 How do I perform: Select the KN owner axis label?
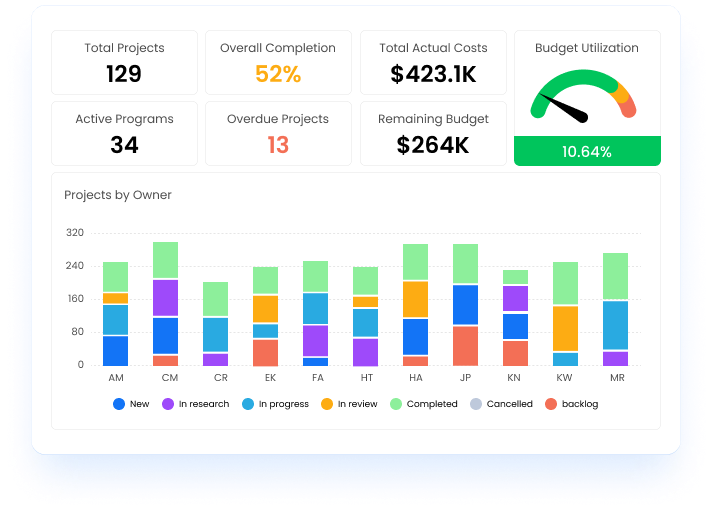pyautogui.click(x=514, y=378)
